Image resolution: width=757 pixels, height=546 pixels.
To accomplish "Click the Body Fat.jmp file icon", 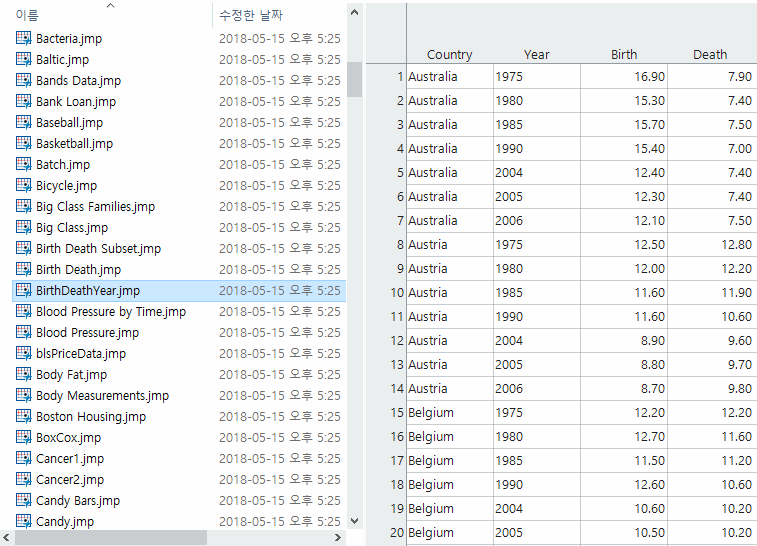I will click(24, 374).
